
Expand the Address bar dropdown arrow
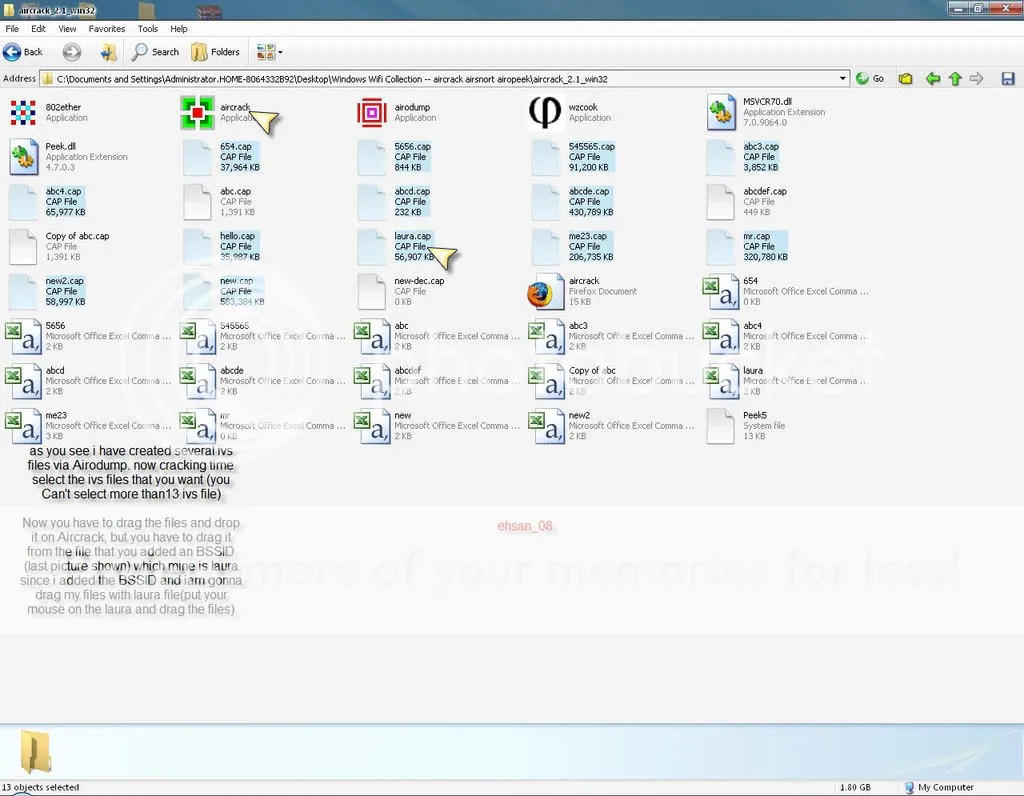[842, 78]
